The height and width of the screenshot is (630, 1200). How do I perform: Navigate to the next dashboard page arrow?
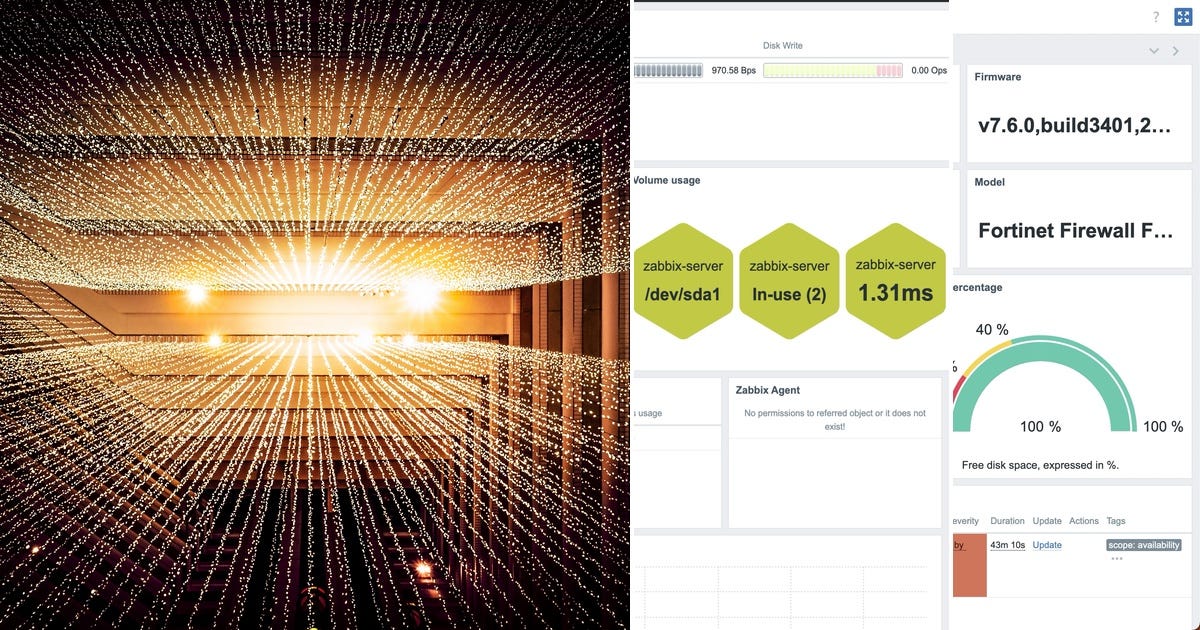(1176, 50)
